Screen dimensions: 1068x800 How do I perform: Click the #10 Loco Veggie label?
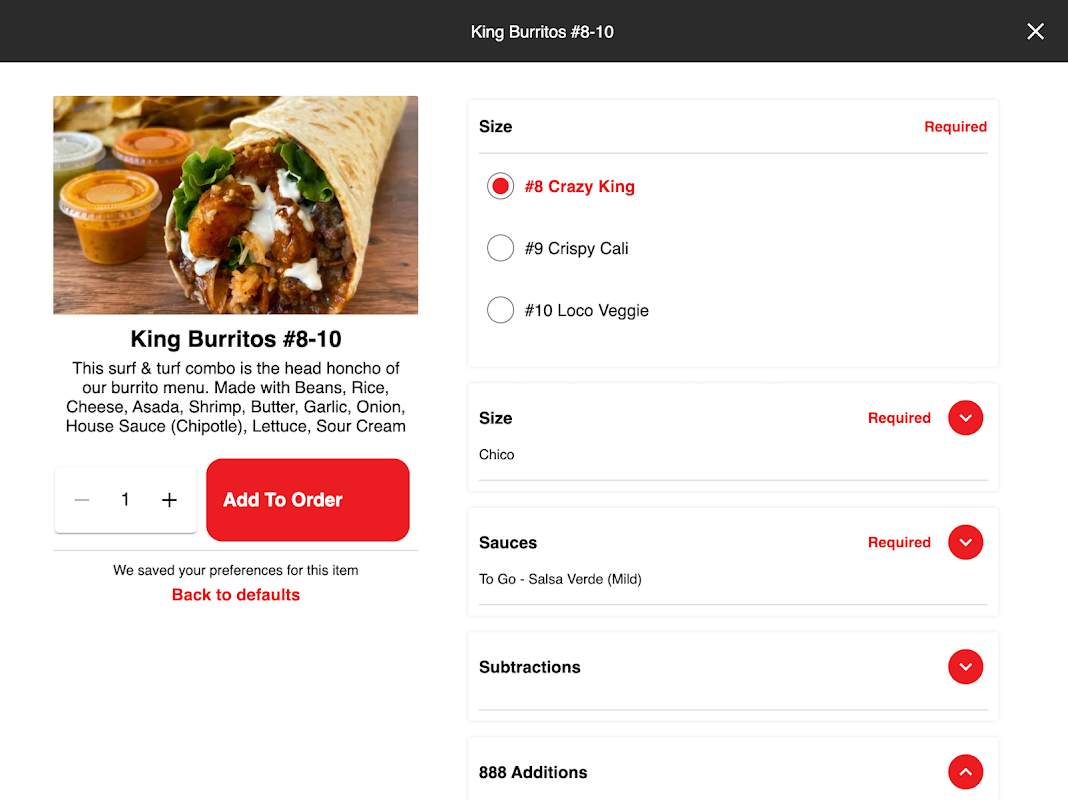(586, 310)
